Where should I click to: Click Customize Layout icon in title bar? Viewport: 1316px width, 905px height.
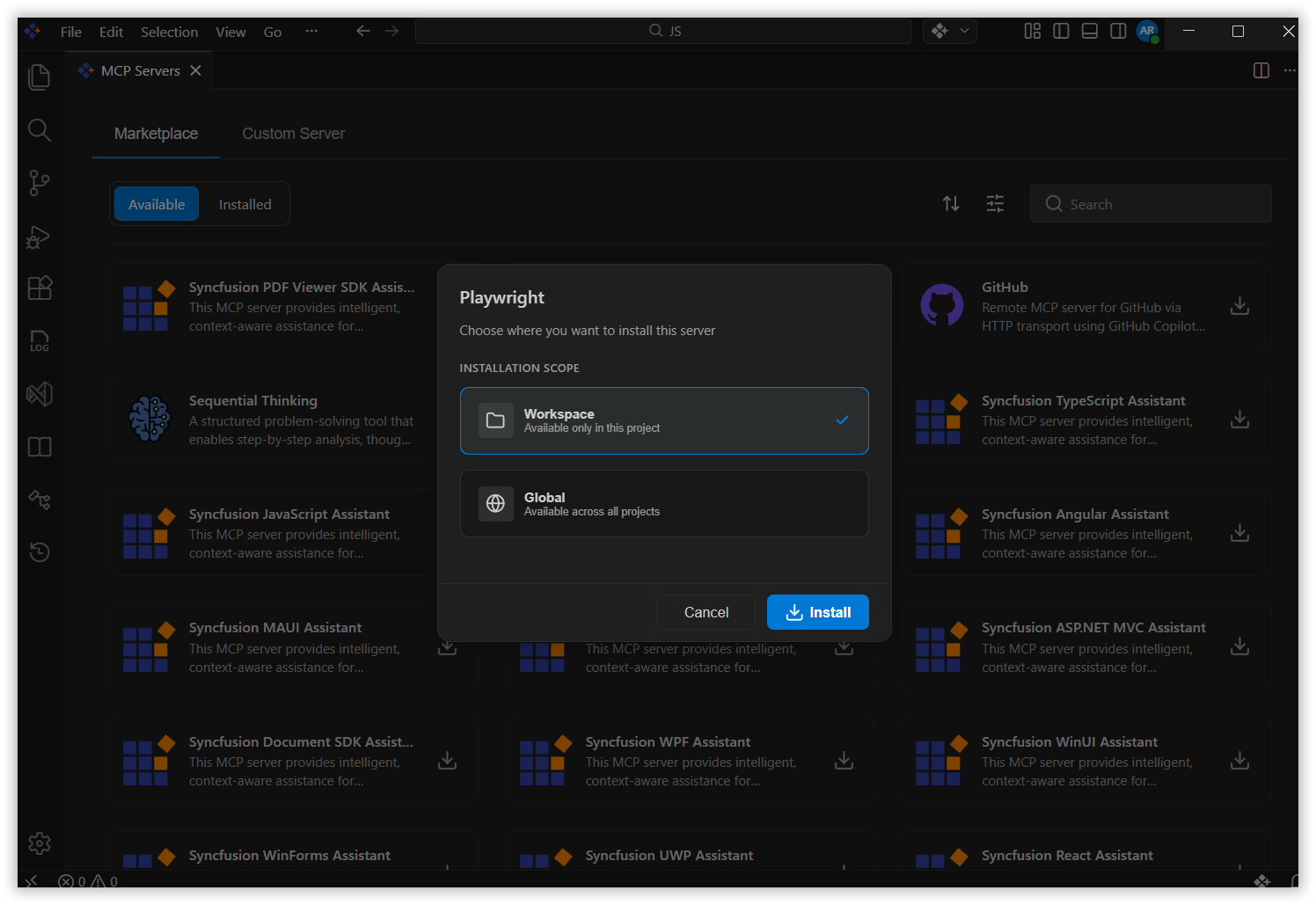(x=1033, y=31)
